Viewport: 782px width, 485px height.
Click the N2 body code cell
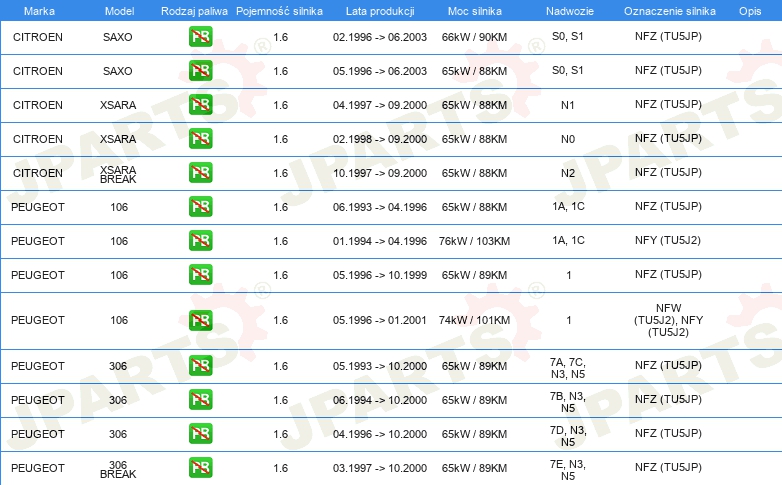click(568, 173)
